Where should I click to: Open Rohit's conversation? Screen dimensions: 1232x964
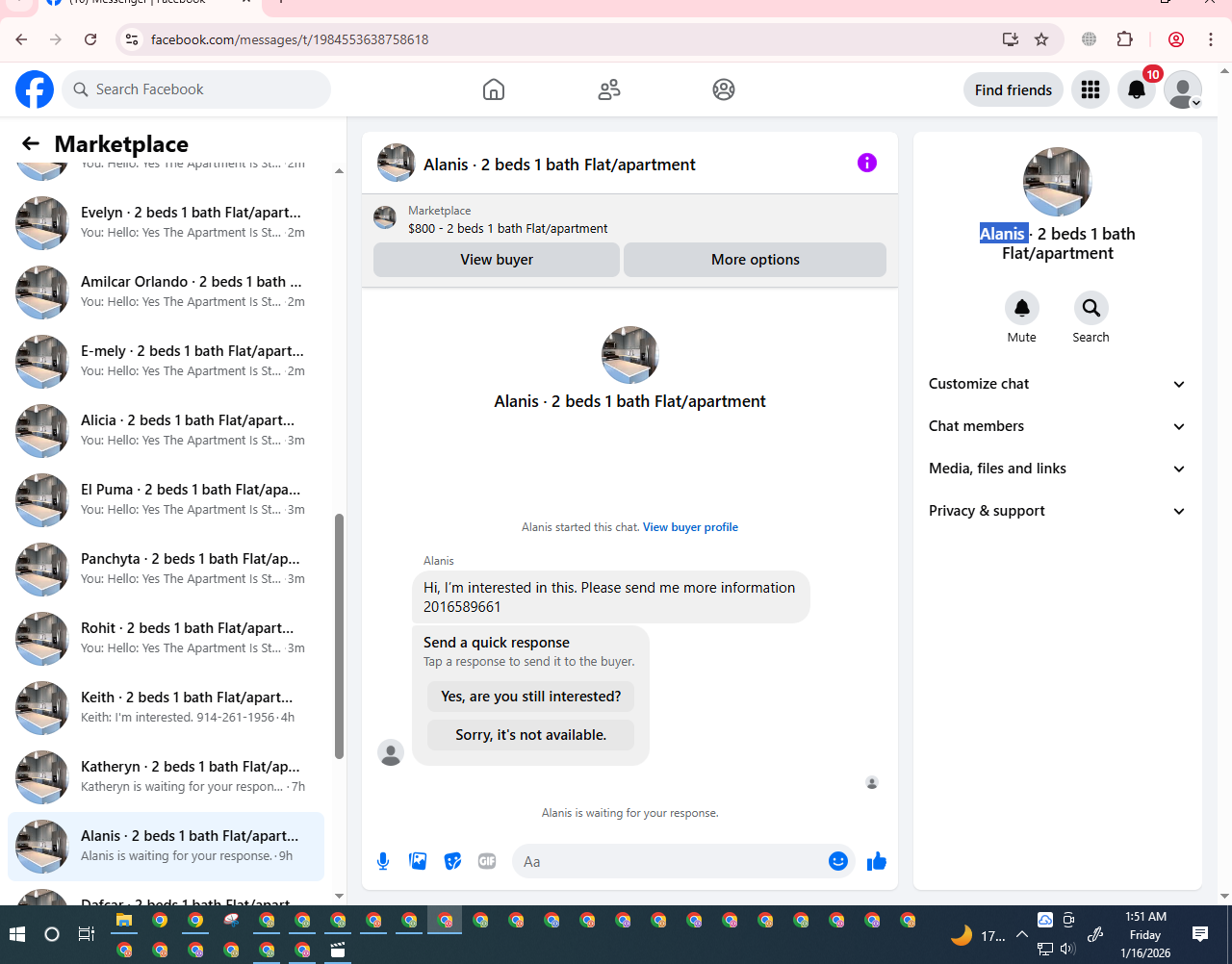pyautogui.click(x=166, y=639)
